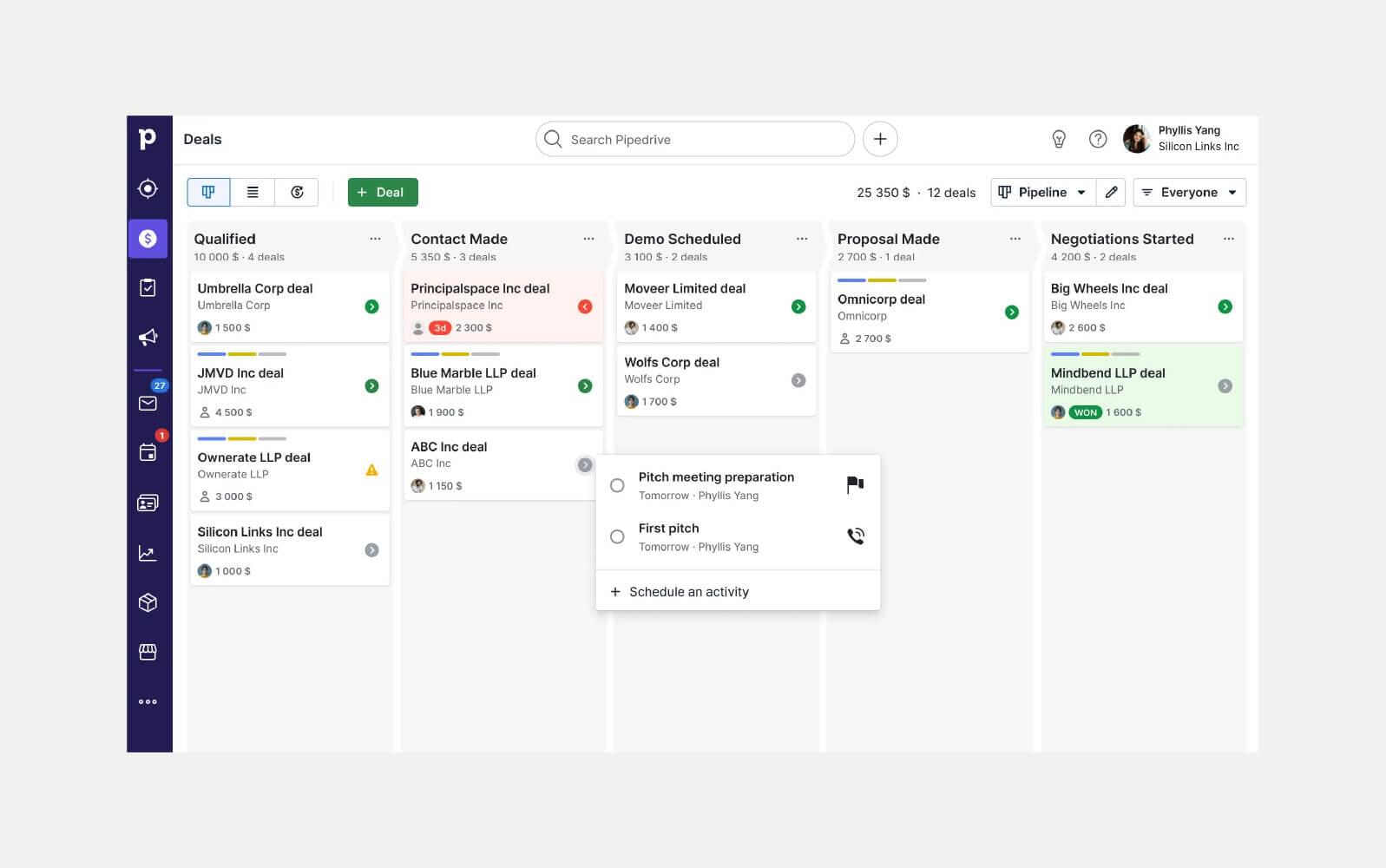Click the green activity arrow on Omnicorp deal

(x=1012, y=312)
